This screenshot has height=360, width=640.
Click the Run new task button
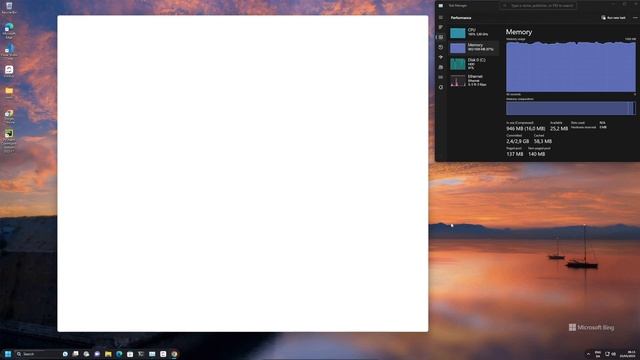(x=613, y=18)
